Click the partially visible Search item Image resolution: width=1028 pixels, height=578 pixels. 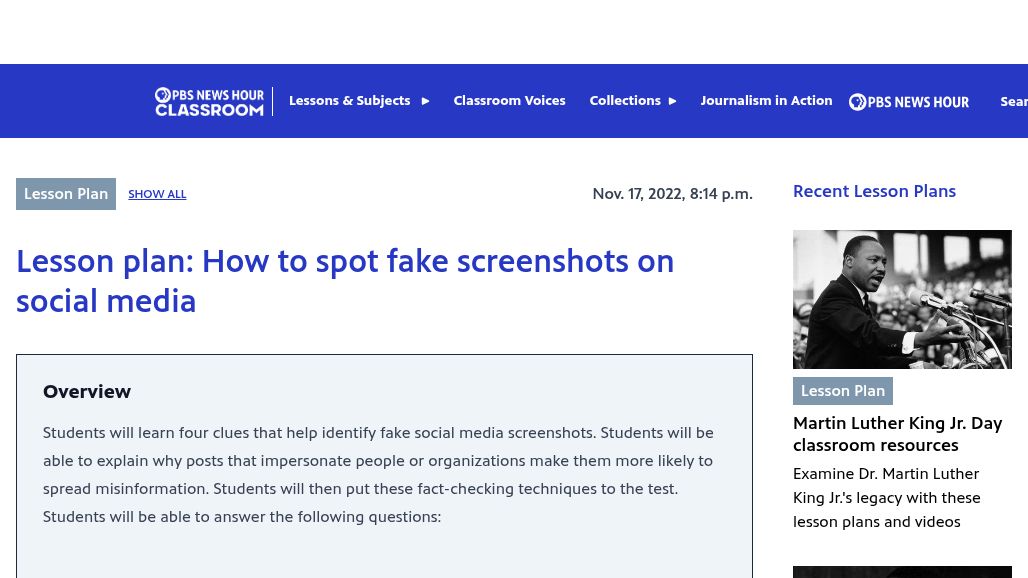click(1013, 101)
